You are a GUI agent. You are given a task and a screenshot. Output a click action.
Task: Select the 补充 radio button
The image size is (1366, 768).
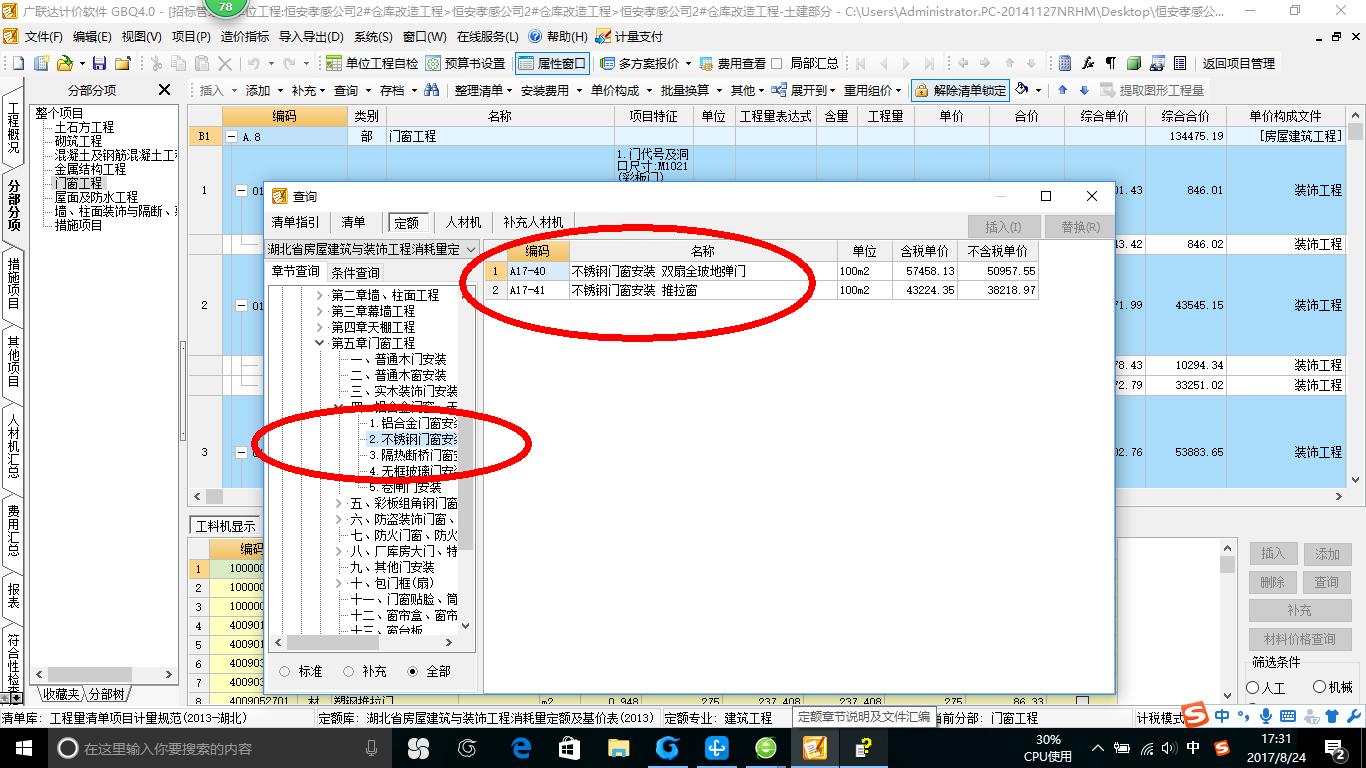(349, 671)
